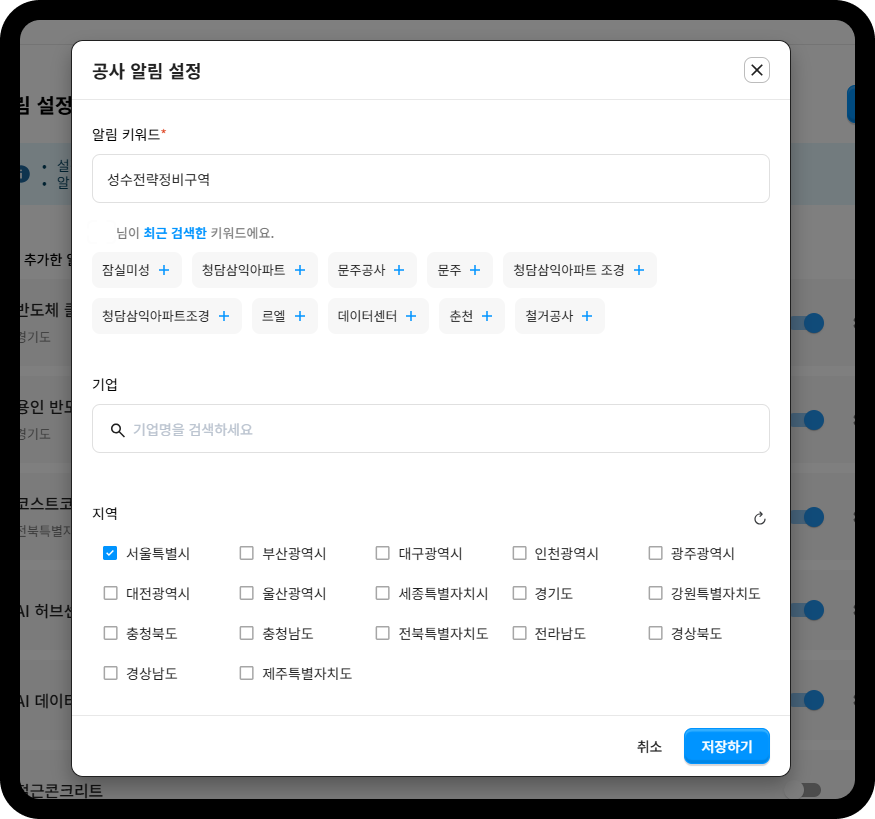This screenshot has width=875, height=819.
Task: Close the 공사 알림 설정 dialog
Action: [x=756, y=70]
